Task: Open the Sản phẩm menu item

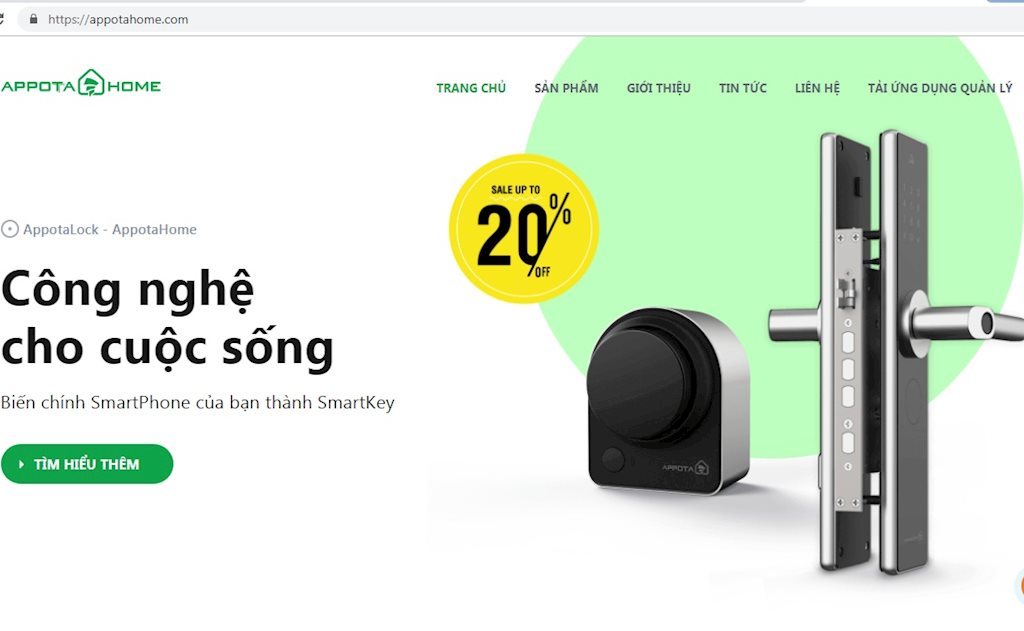Action: coord(566,88)
